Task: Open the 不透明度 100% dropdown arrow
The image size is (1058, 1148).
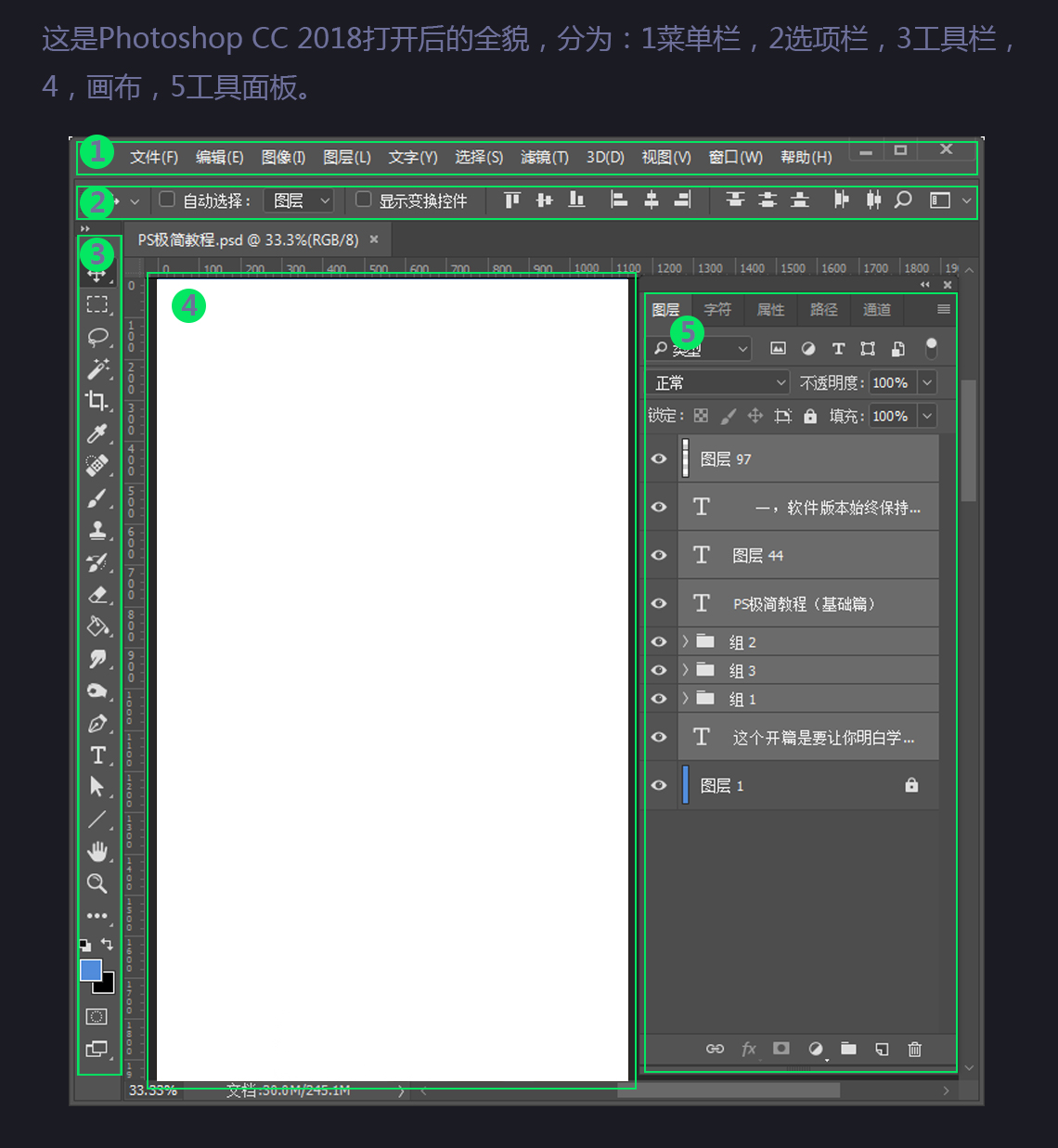Action: click(x=927, y=382)
